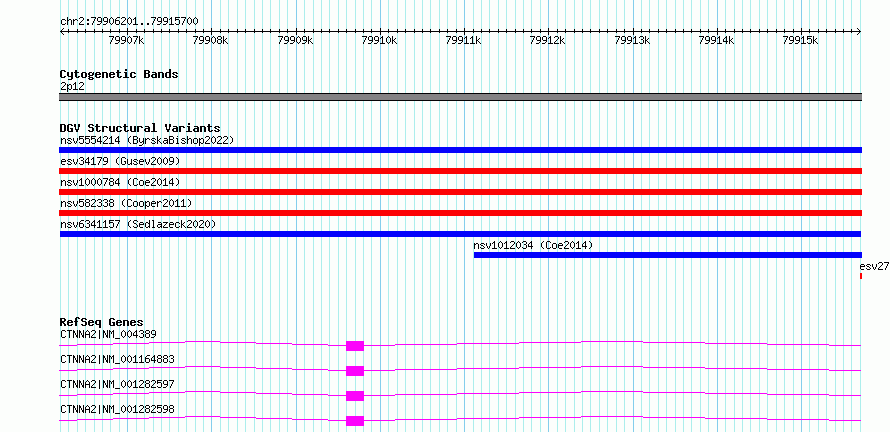Click the exon box of CTNNA2|NM_004389

[x=355, y=346]
